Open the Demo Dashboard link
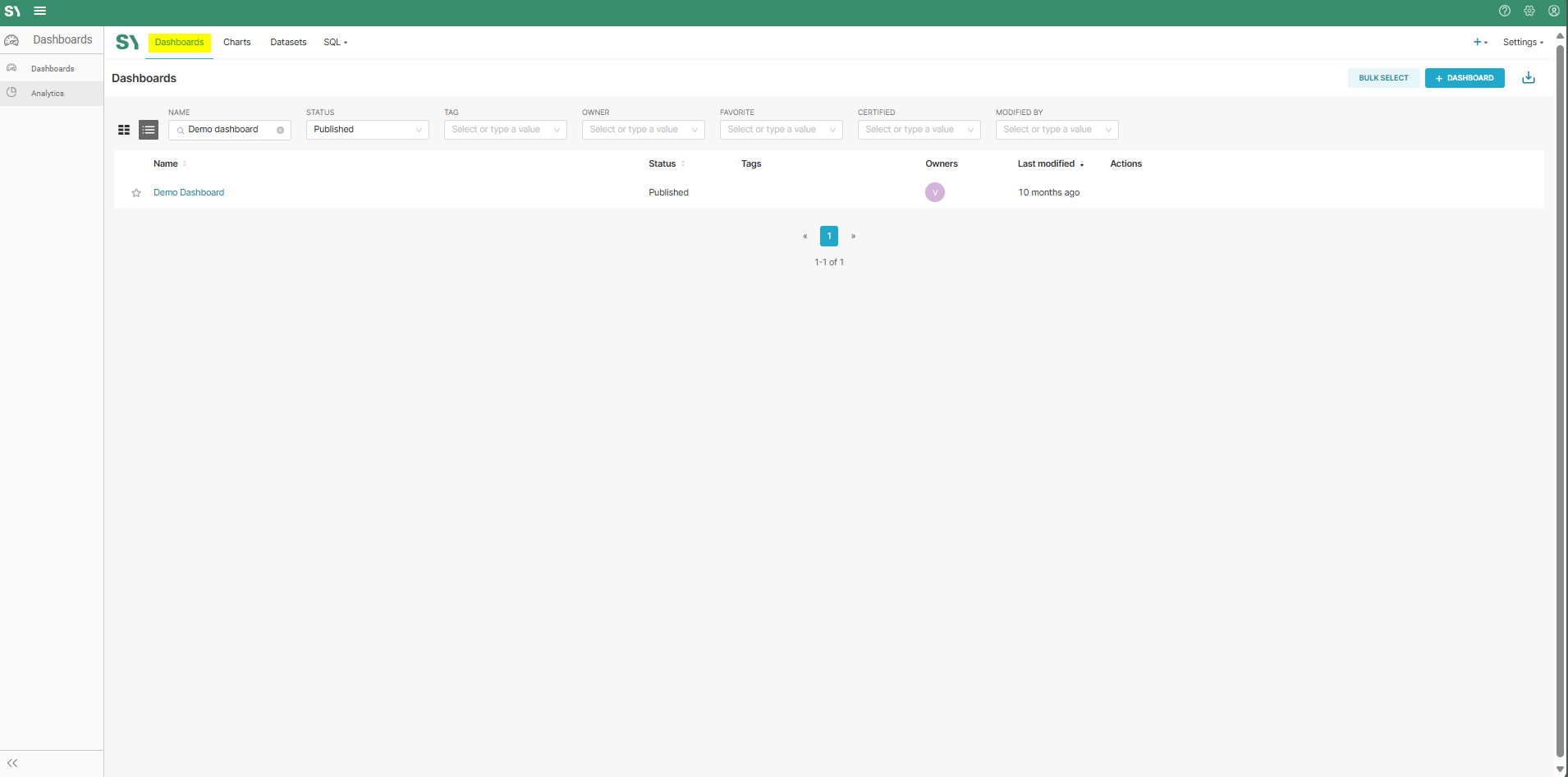This screenshot has height=777, width=1568. tap(189, 193)
